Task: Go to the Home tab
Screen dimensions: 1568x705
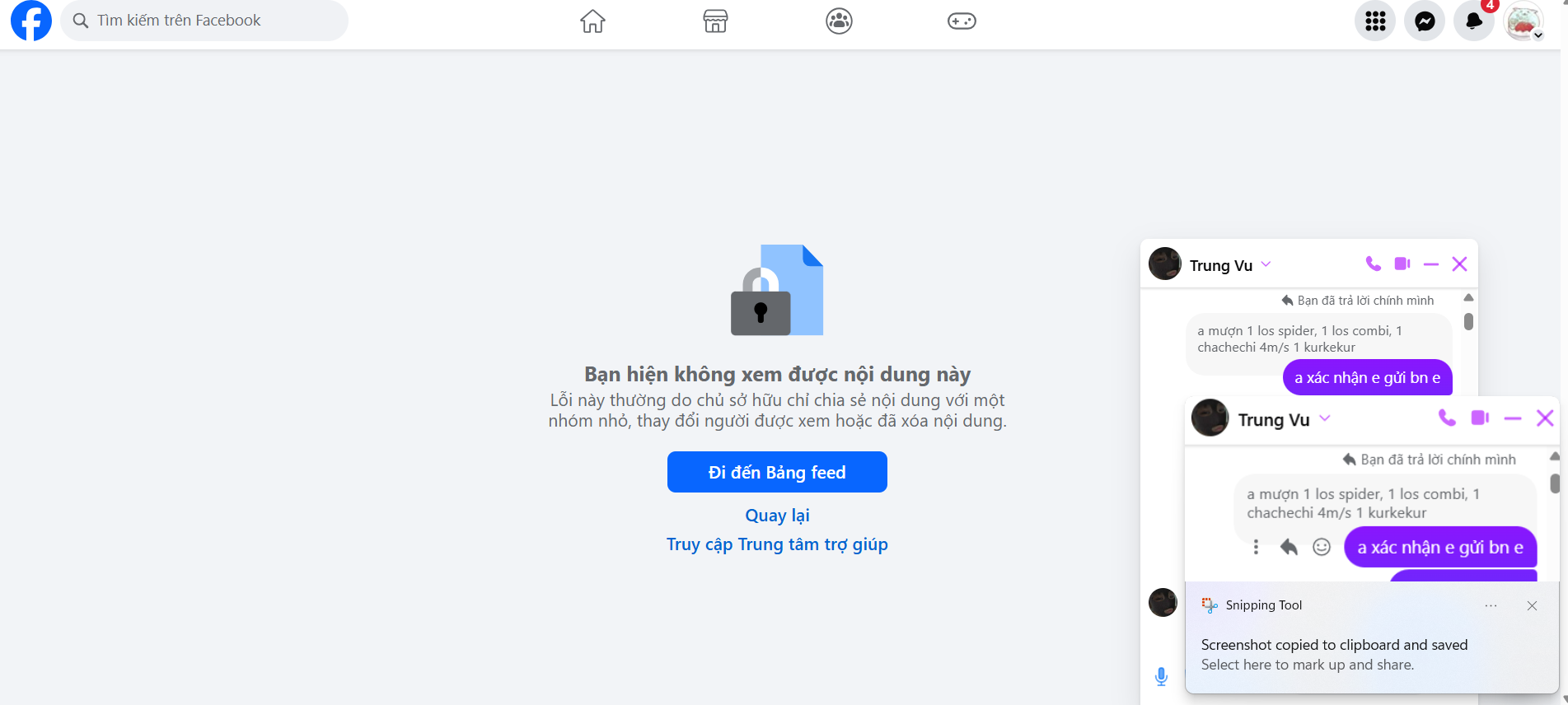Action: click(592, 21)
